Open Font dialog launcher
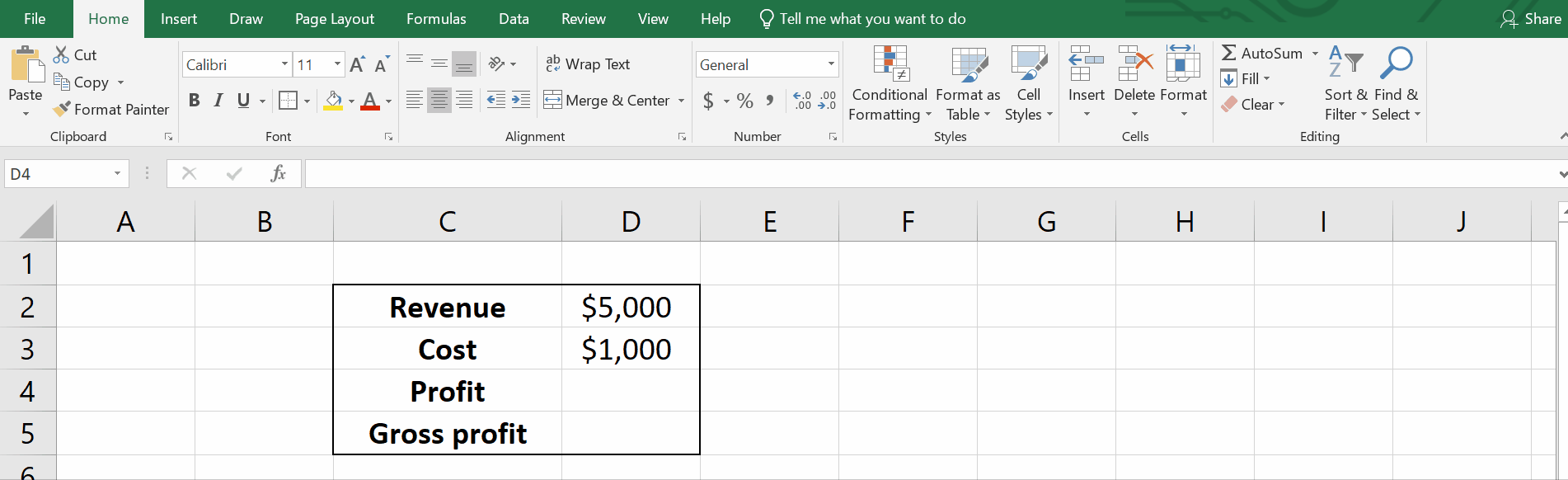Image resolution: width=1568 pixels, height=480 pixels. [x=388, y=137]
